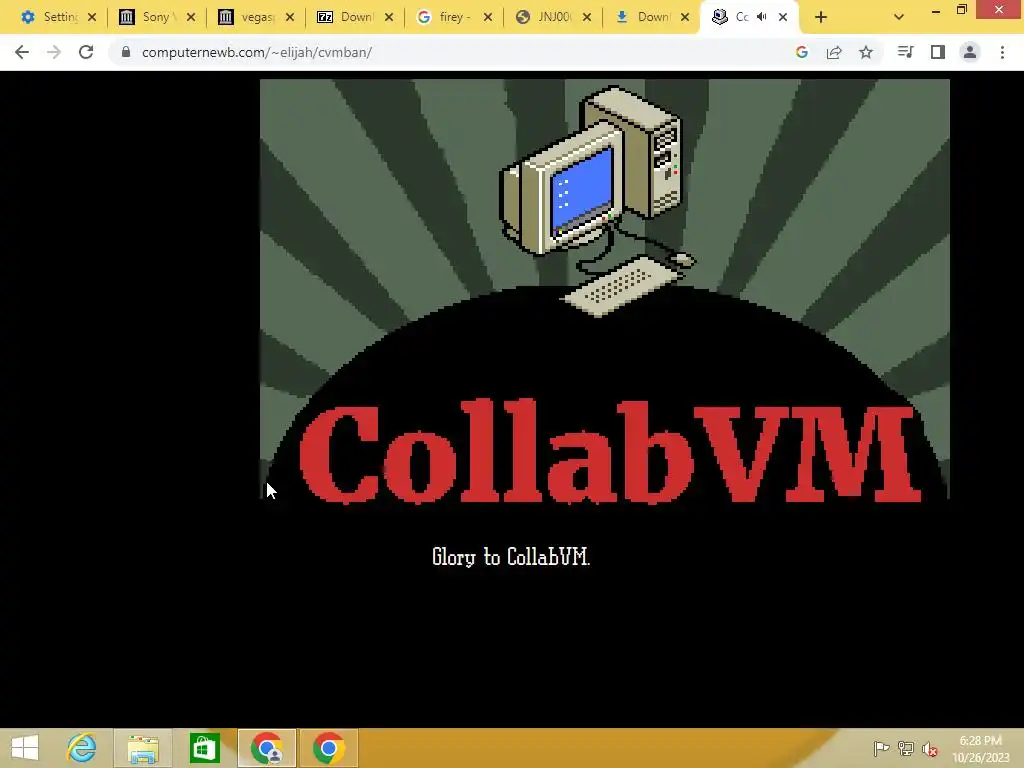Viewport: 1024px width, 768px height.
Task: Open File Explorer from taskbar
Action: click(143, 748)
